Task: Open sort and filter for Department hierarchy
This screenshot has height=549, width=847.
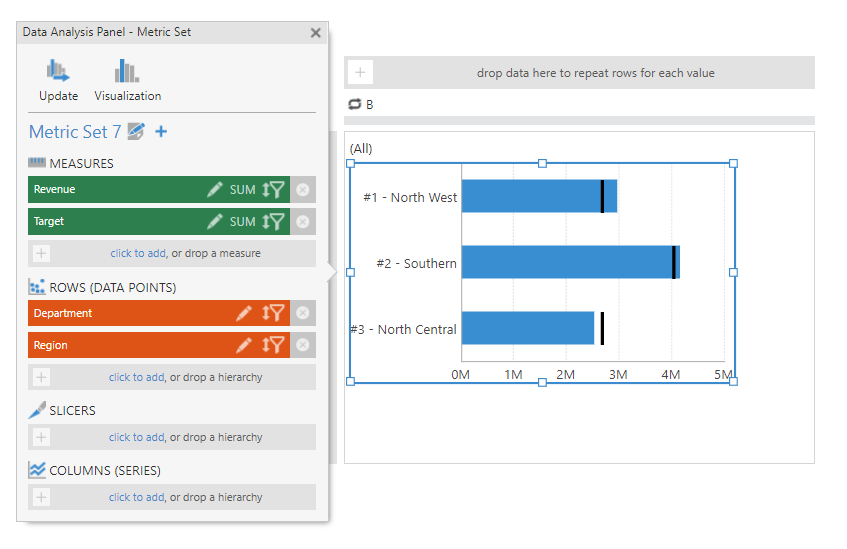Action: tap(273, 314)
